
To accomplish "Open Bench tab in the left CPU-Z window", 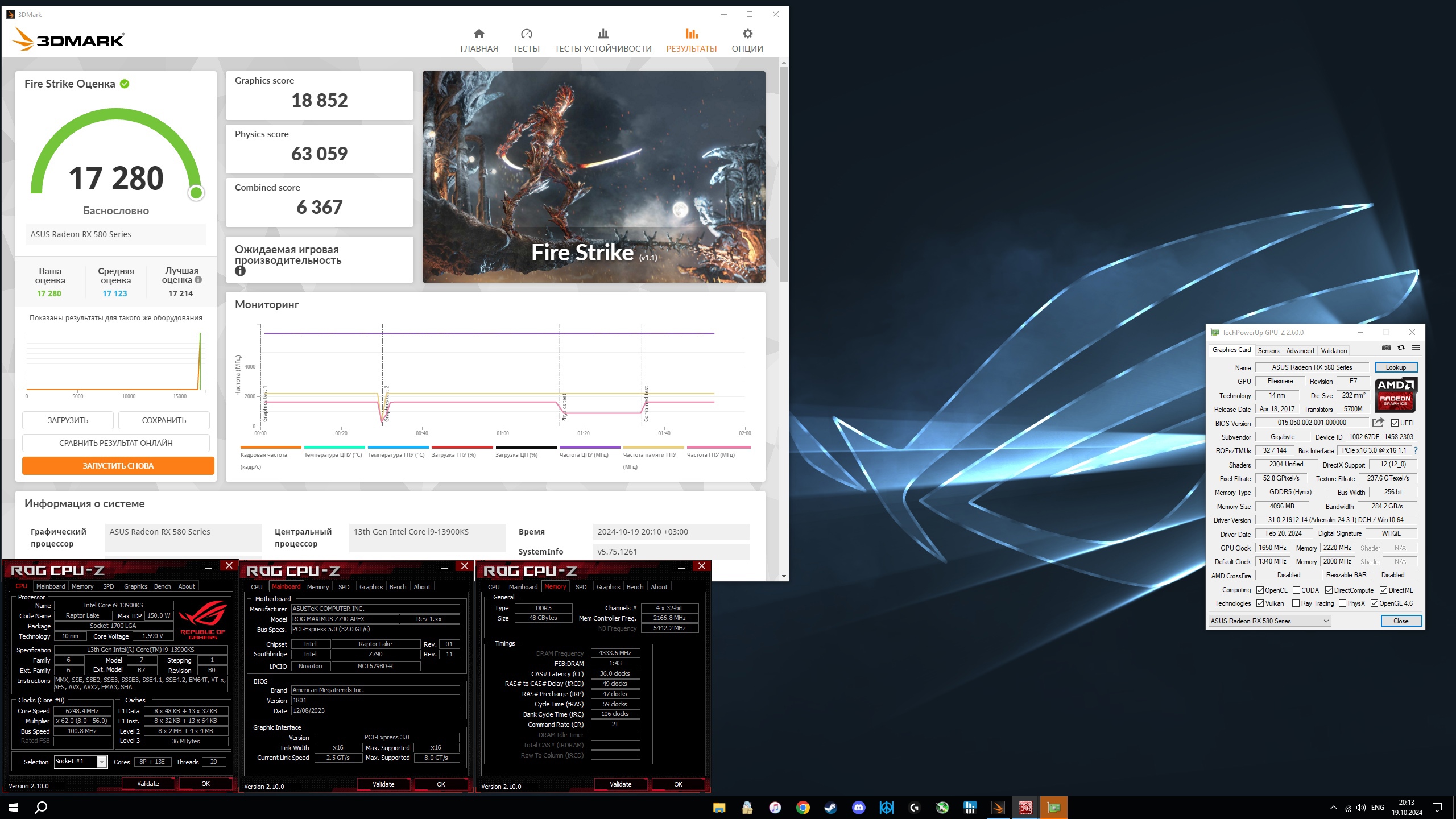I will [x=162, y=586].
